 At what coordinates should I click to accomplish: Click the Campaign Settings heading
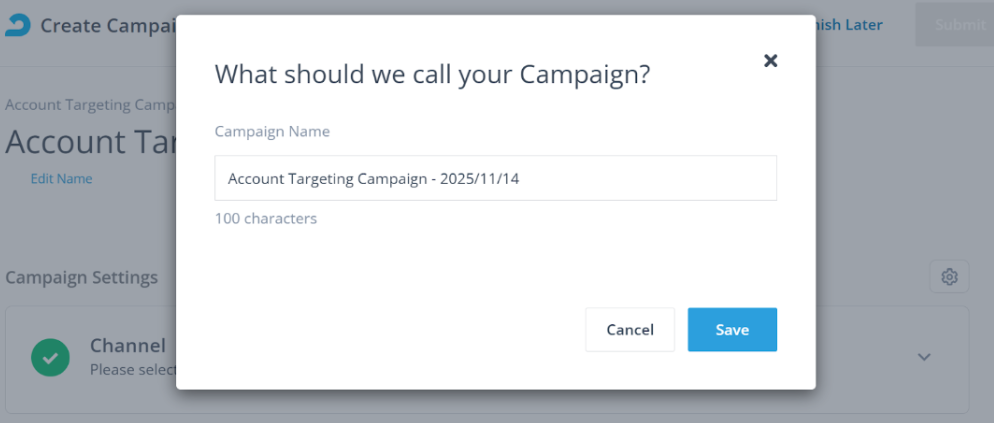click(x=81, y=277)
